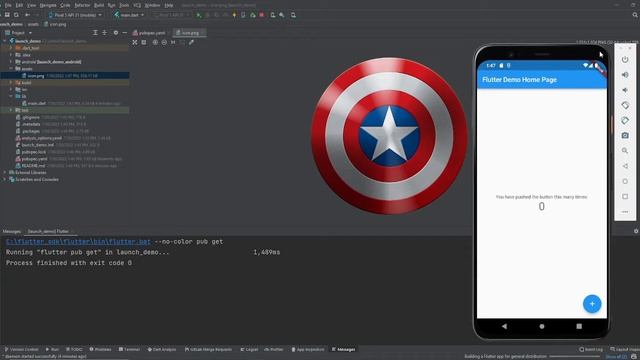The image size is (640, 360).
Task: Open the Terminal tool window tab
Action: (129, 349)
